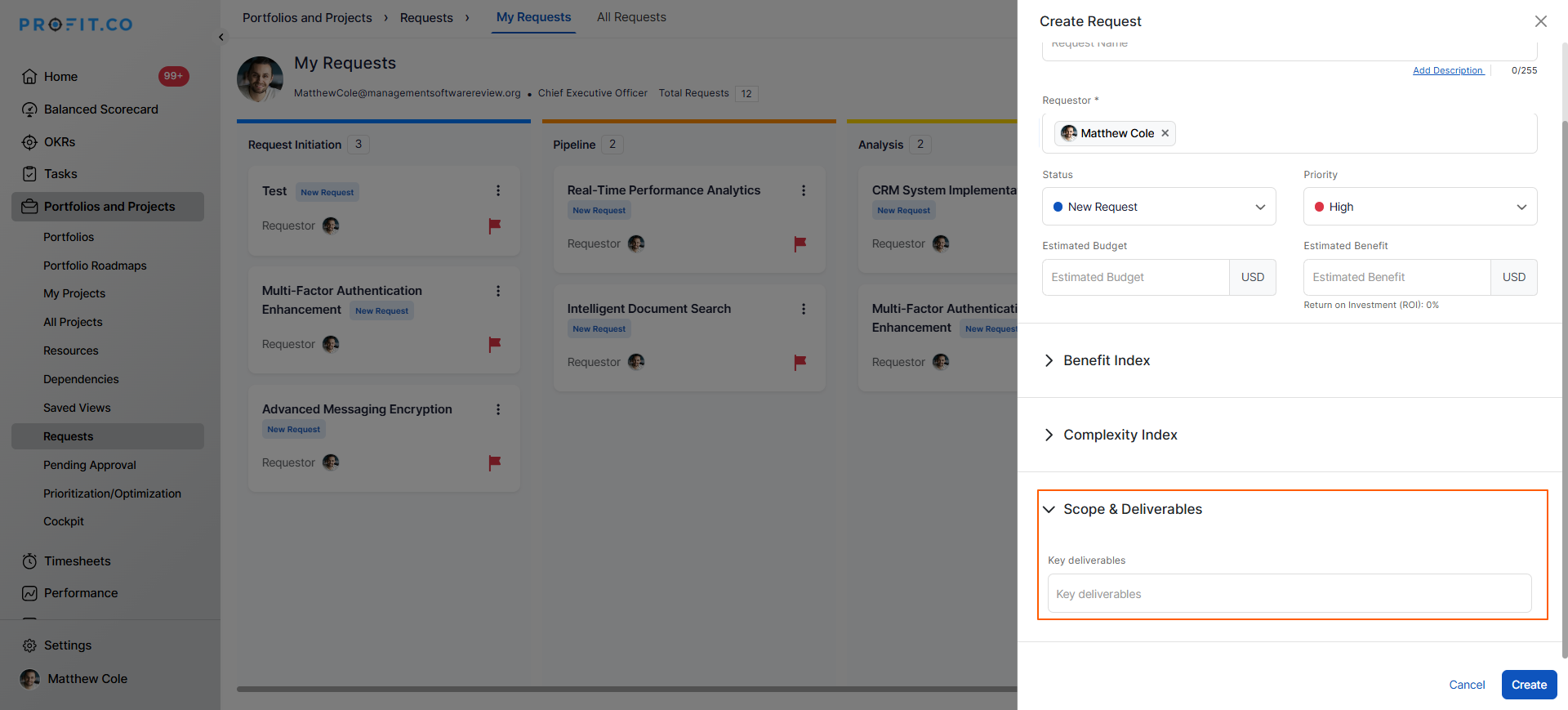Click red flag on Real-Time Performance Analytics card
The image size is (1568, 710).
[x=800, y=243]
